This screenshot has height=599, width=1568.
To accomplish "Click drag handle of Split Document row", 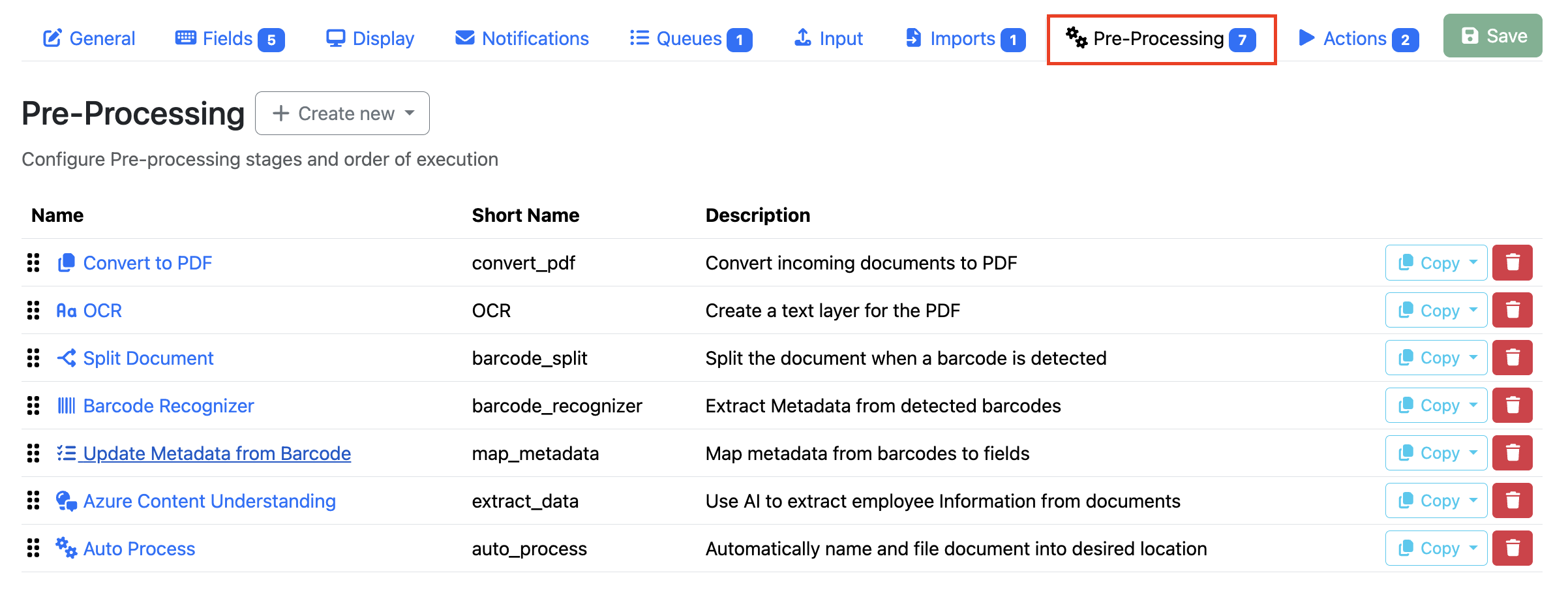I will pyautogui.click(x=33, y=358).
